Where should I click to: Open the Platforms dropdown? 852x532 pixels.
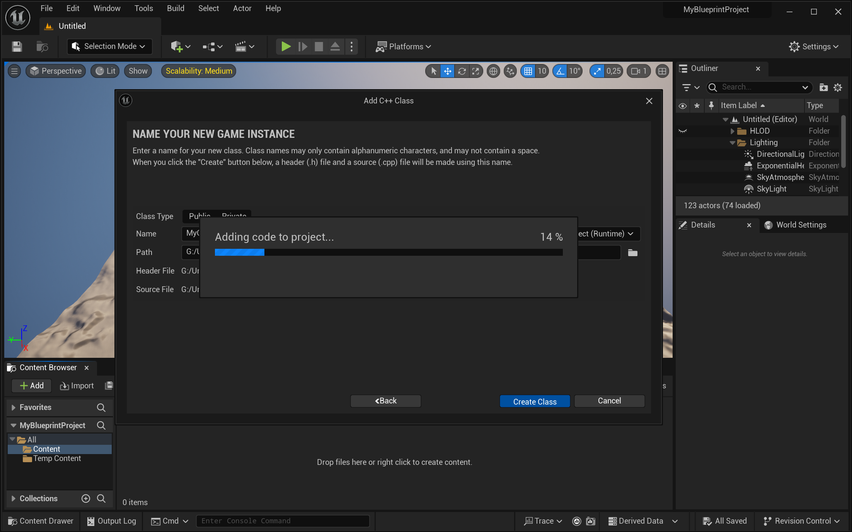point(403,47)
